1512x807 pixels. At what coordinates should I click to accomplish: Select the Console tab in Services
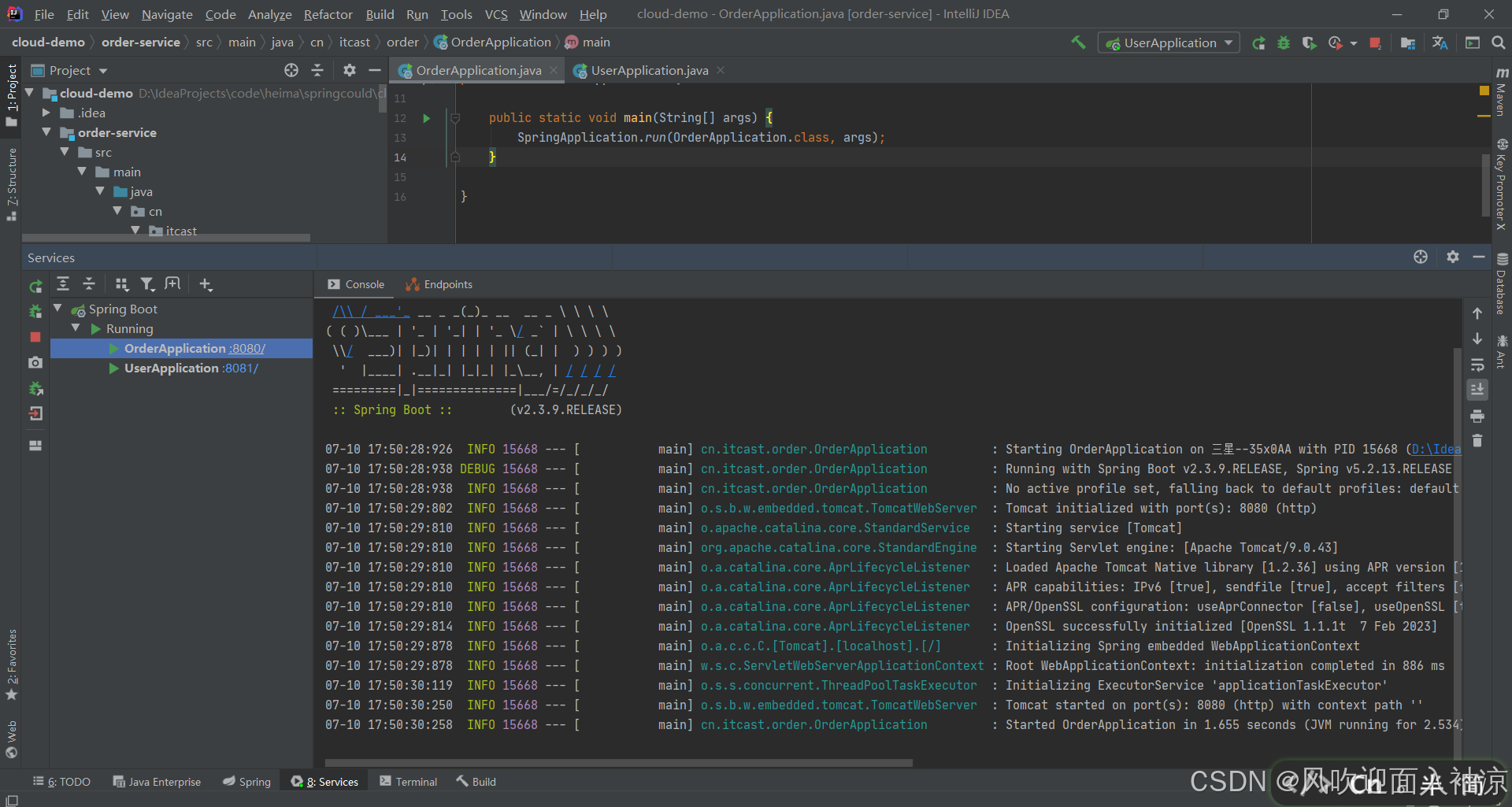point(356,284)
